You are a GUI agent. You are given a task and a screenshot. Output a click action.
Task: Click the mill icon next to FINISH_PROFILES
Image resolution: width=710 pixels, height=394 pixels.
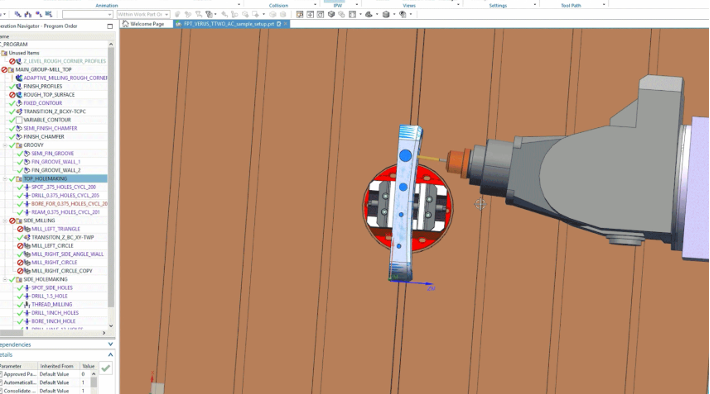(19, 86)
